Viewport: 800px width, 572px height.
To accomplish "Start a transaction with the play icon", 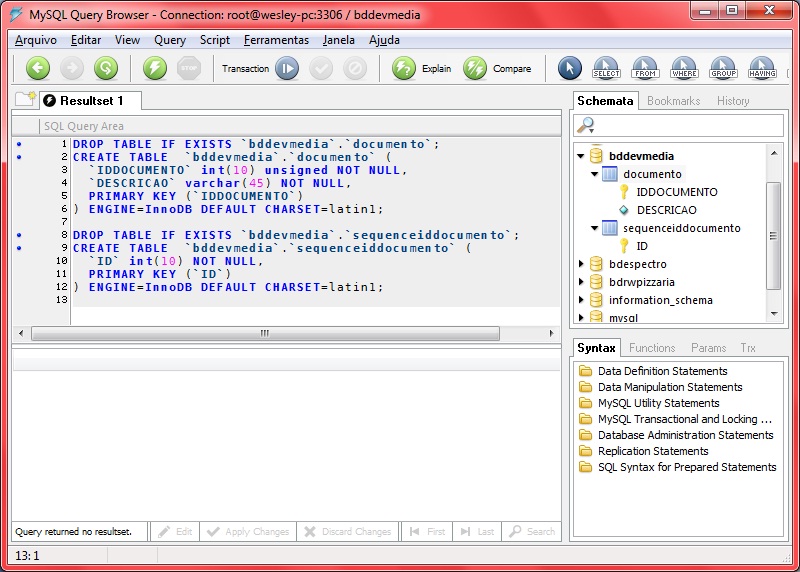I will click(287, 68).
